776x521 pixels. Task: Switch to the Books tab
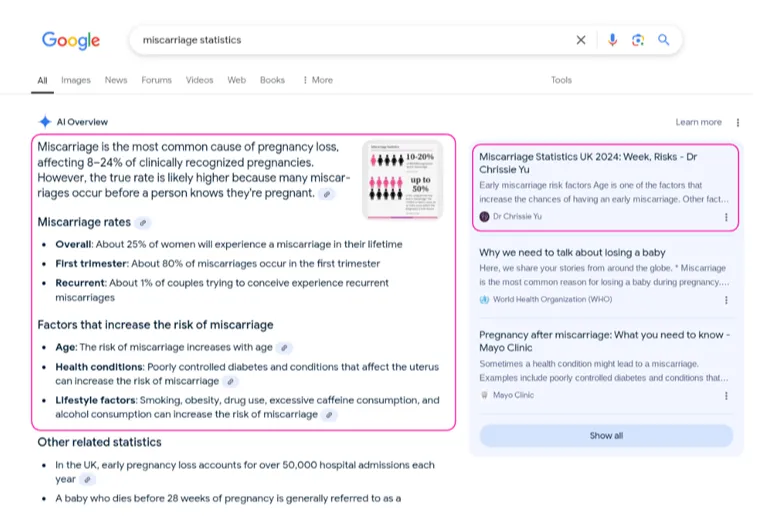272,80
